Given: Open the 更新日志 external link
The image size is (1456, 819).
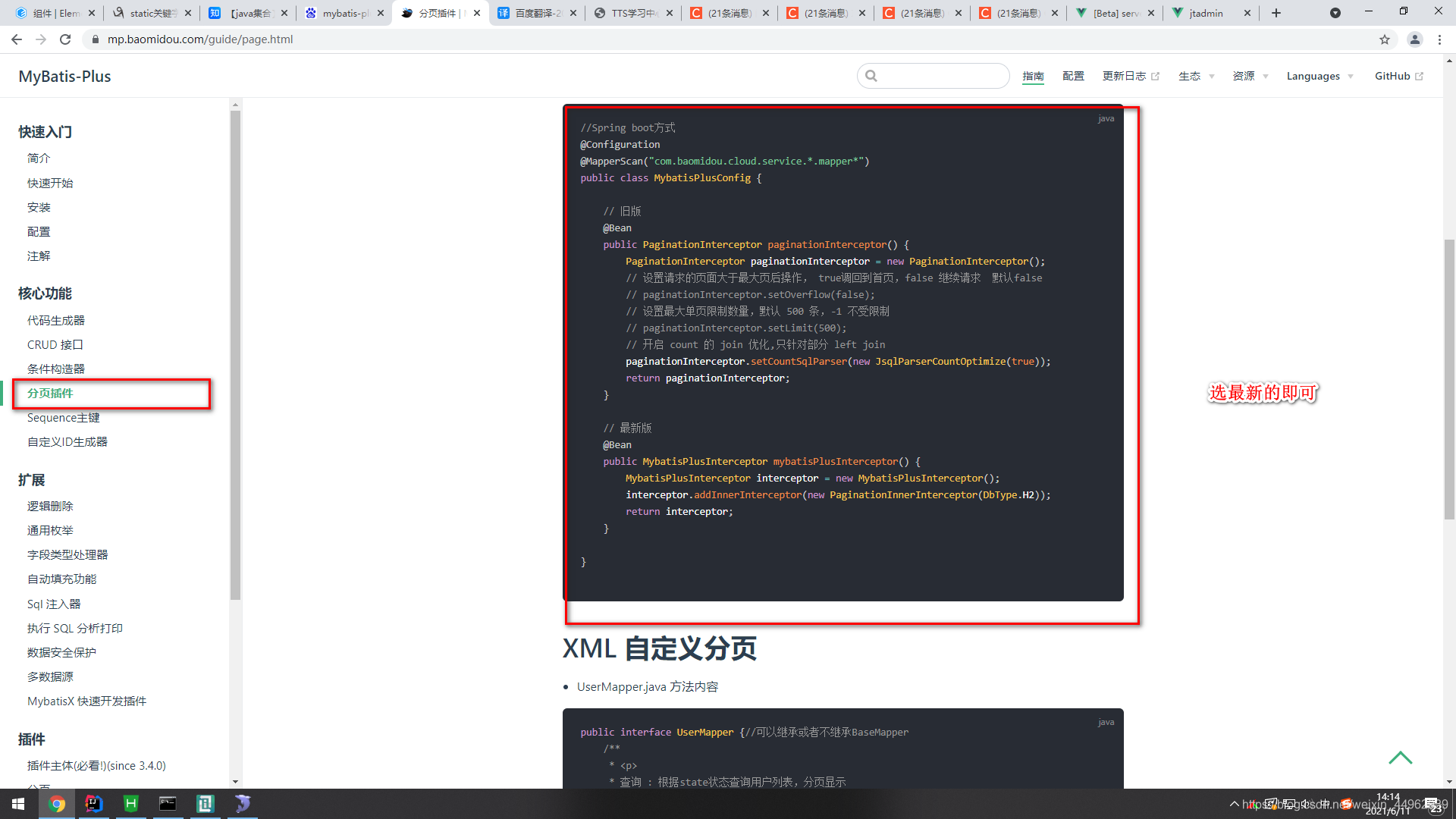Looking at the screenshot, I should 1131,77.
